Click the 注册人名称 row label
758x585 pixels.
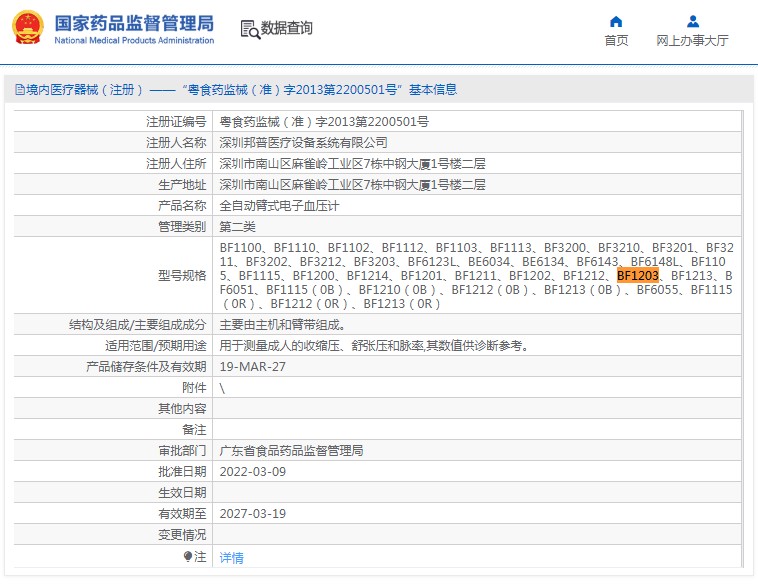tap(176, 143)
